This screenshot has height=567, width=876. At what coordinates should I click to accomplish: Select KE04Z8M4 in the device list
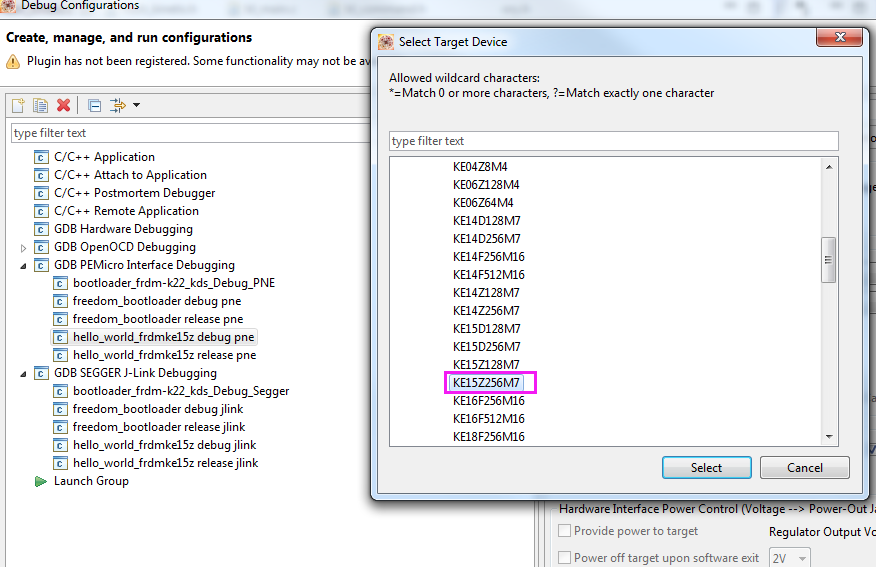click(480, 166)
